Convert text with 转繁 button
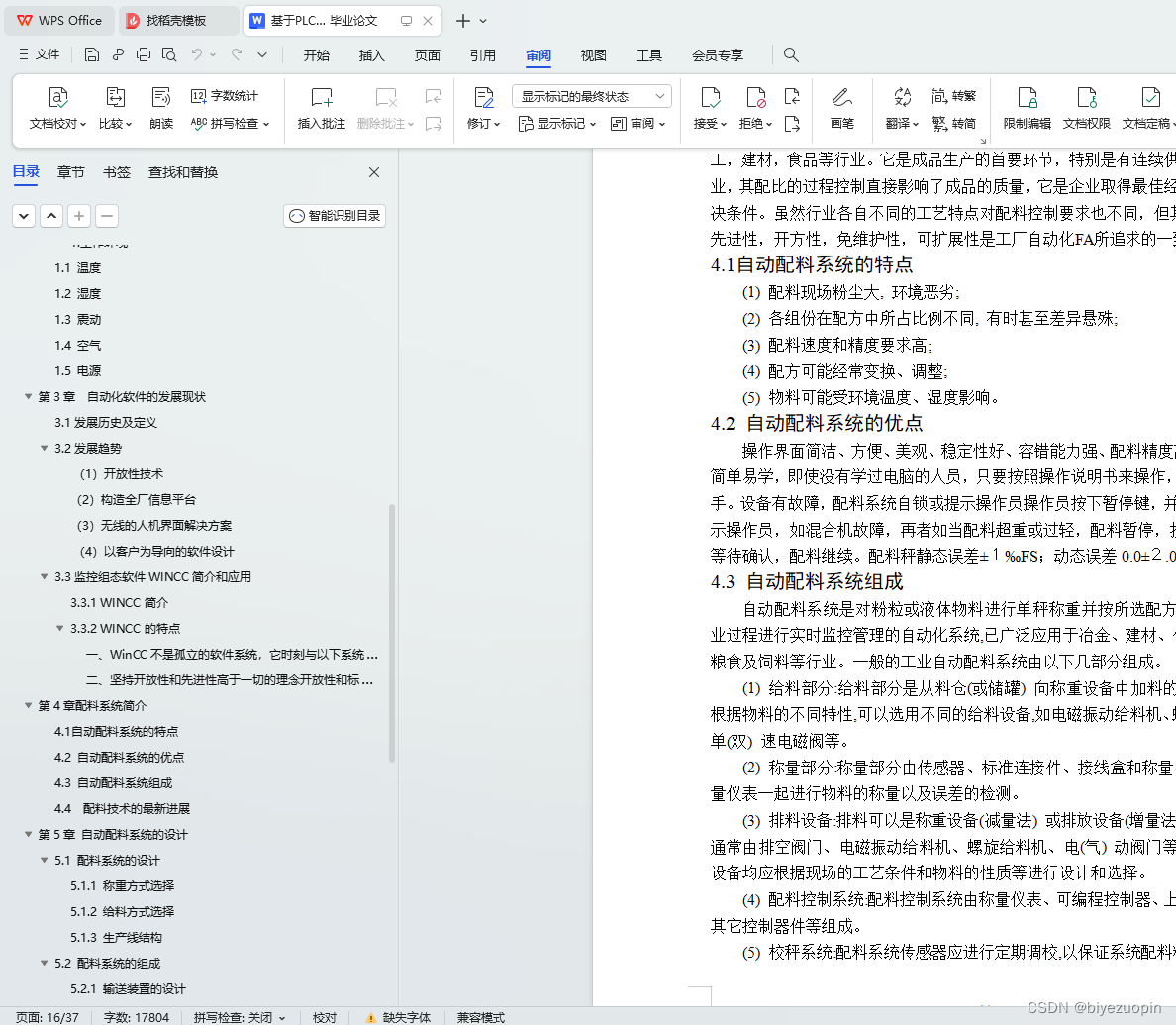 (954, 96)
